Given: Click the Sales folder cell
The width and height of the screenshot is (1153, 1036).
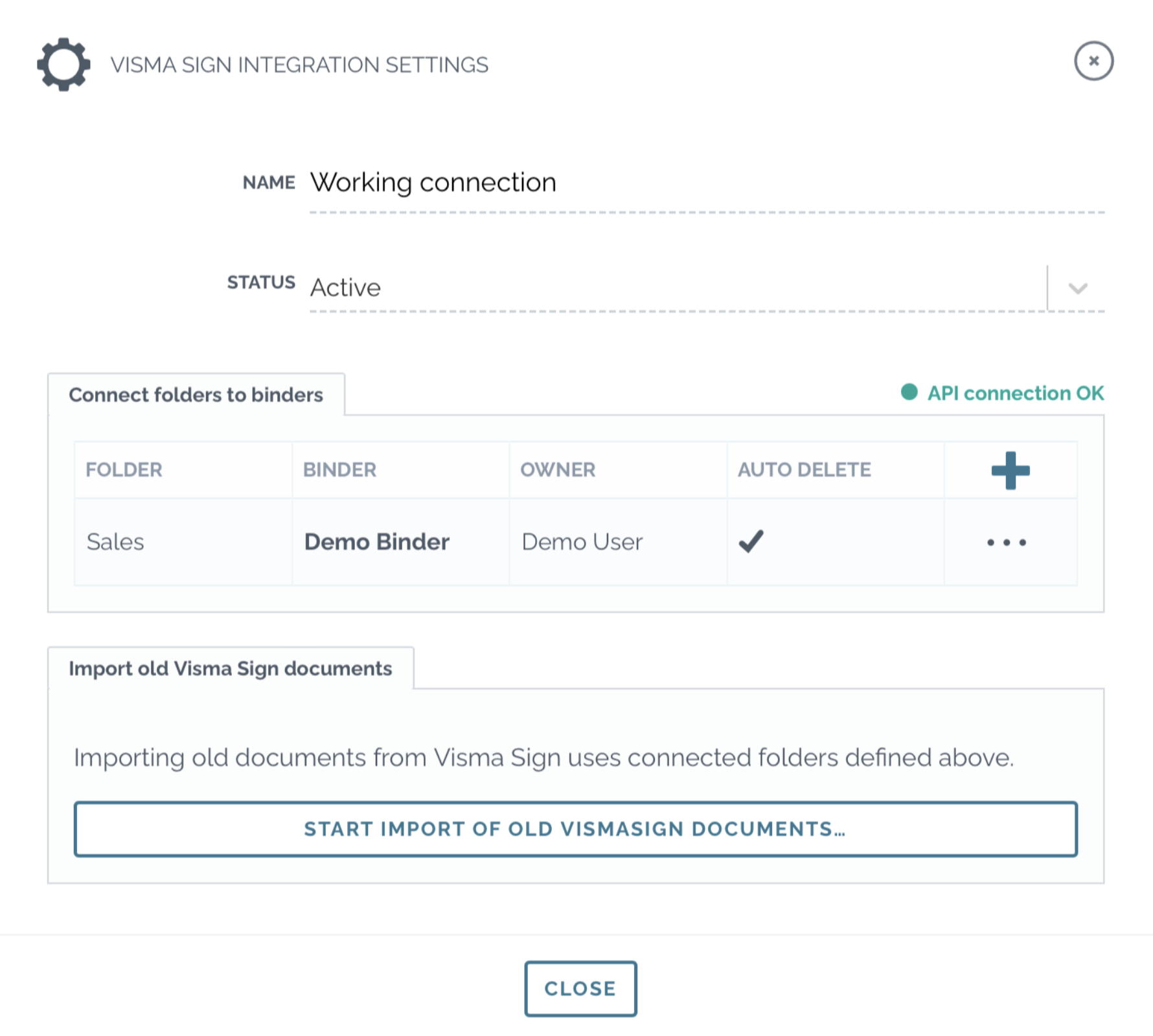Looking at the screenshot, I should point(183,542).
